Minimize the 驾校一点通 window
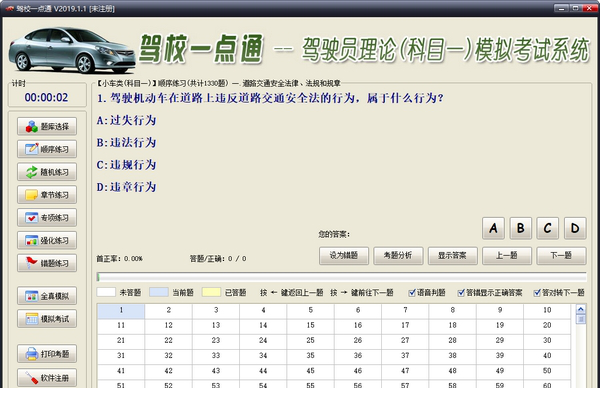Image resolution: width=600 pixels, height=403 pixels. [561, 8]
